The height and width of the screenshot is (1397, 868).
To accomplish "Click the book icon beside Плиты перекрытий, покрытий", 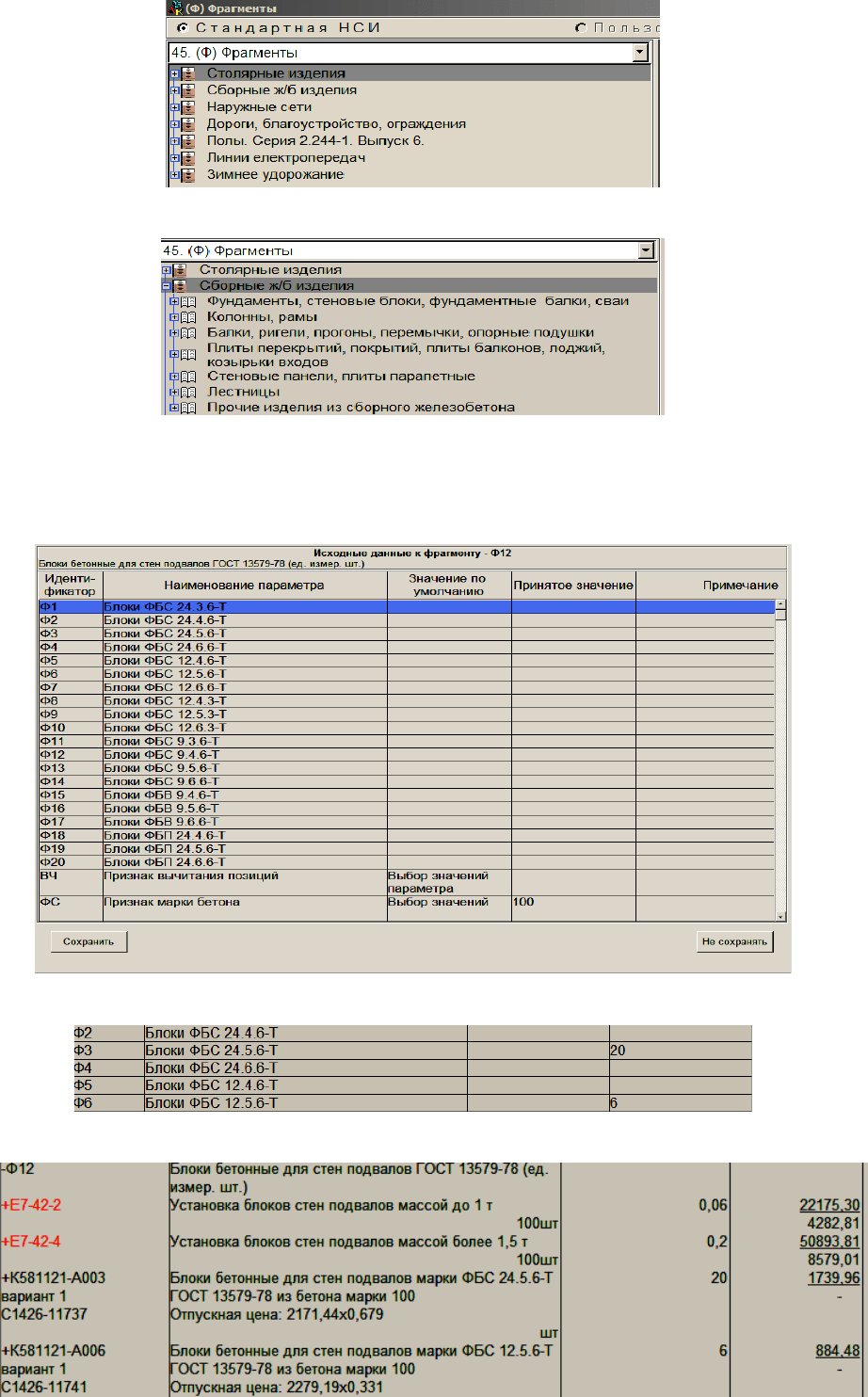I will (188, 355).
